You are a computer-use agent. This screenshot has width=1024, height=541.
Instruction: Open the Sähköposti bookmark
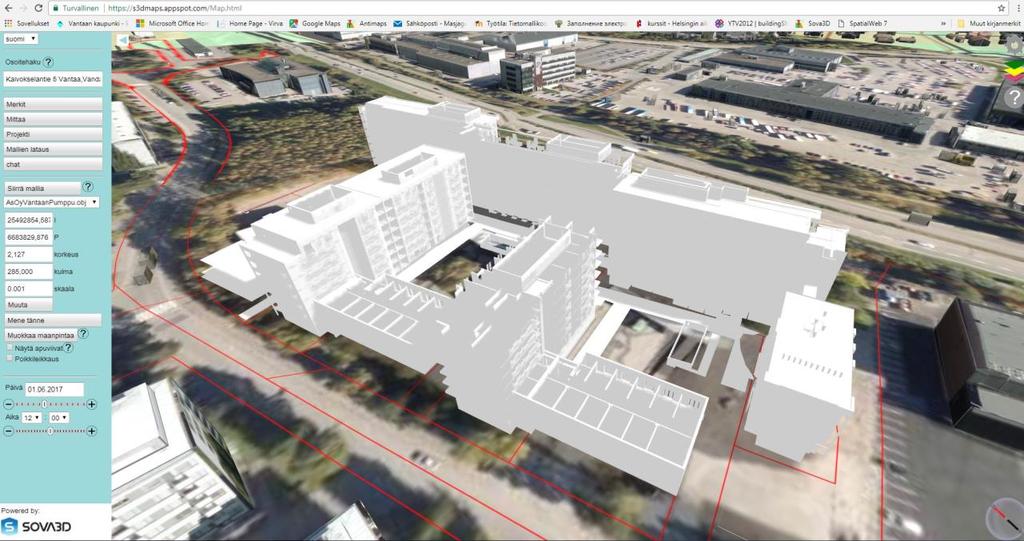click(x=429, y=24)
